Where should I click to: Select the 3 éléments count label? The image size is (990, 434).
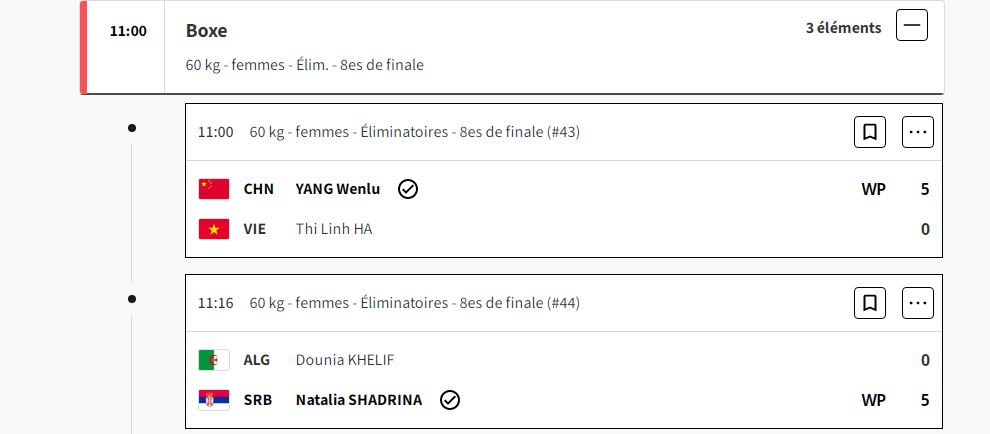843,28
